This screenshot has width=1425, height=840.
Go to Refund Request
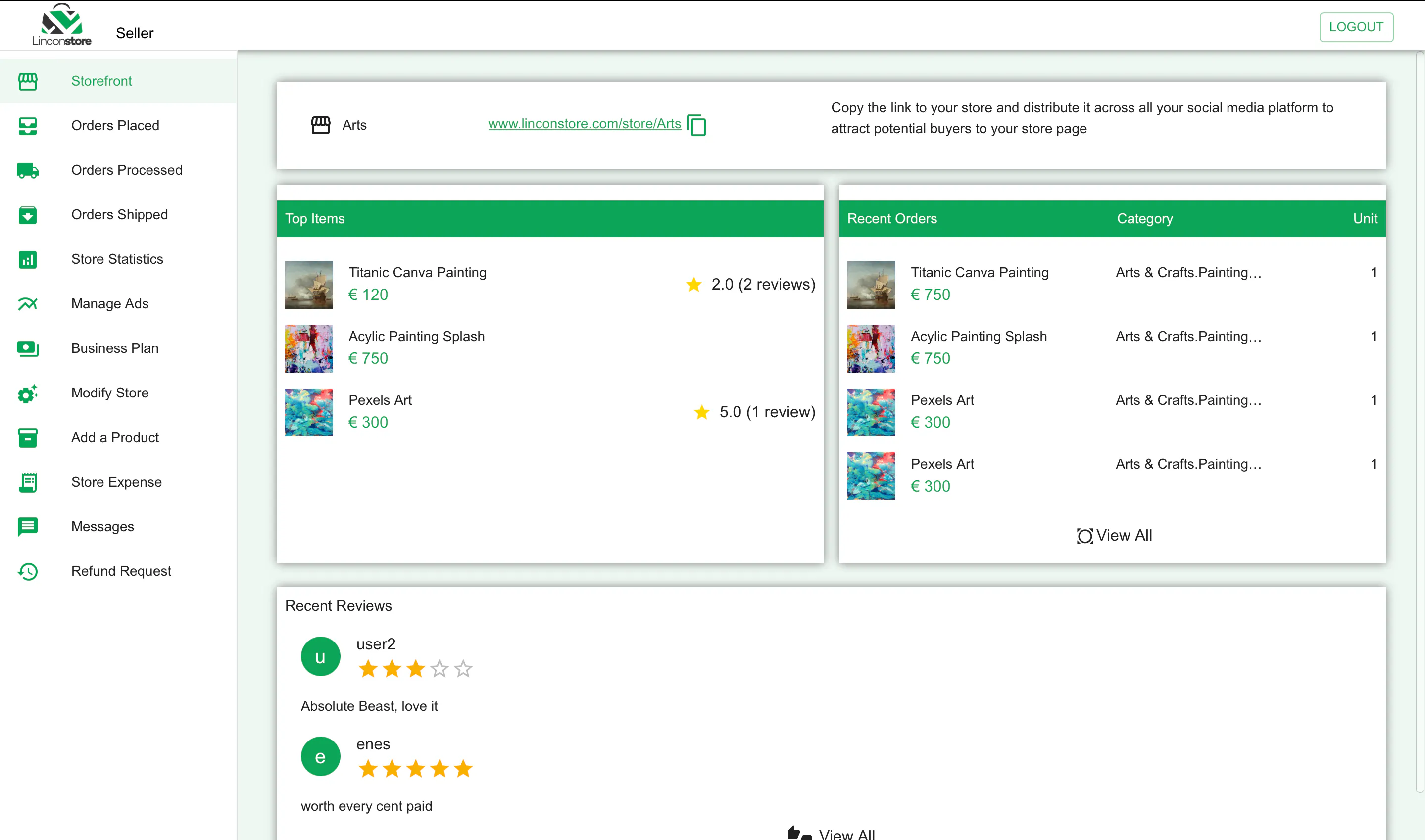(x=118, y=571)
